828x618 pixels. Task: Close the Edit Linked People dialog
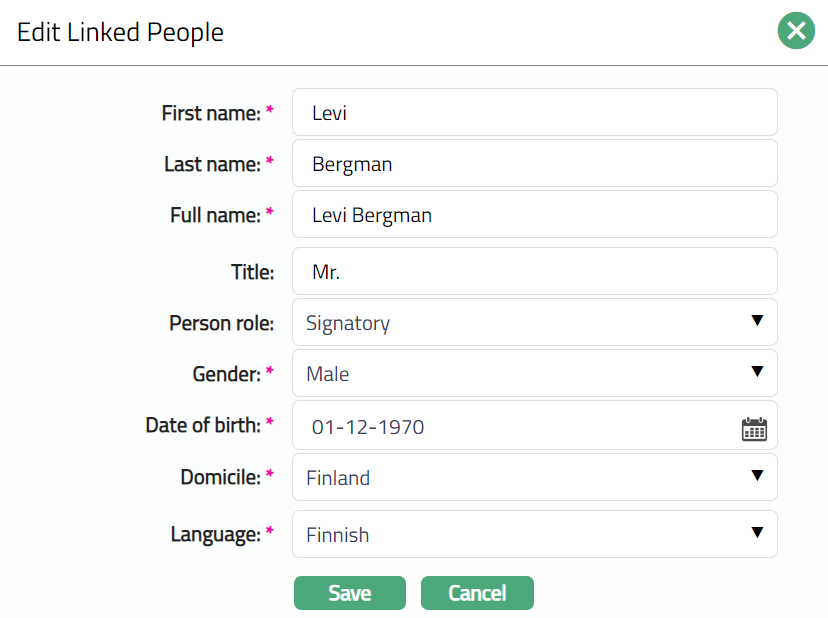pos(796,32)
